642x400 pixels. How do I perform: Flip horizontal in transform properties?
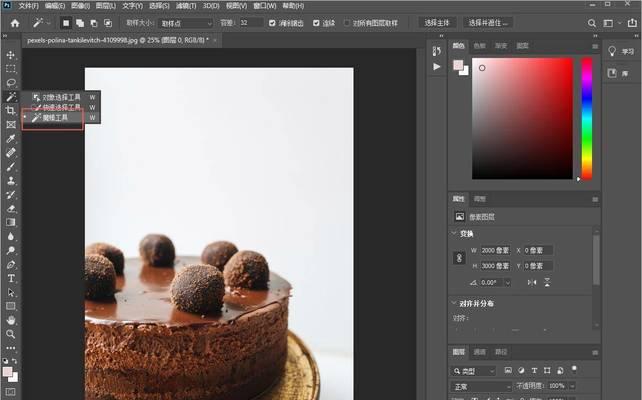tap(532, 282)
